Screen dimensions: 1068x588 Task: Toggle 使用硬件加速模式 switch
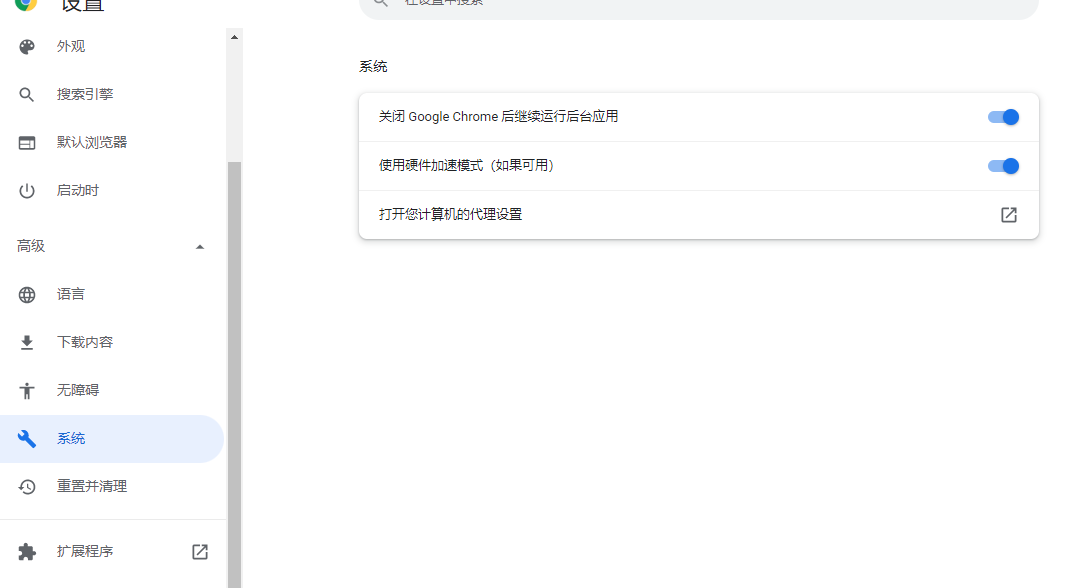[1003, 166]
